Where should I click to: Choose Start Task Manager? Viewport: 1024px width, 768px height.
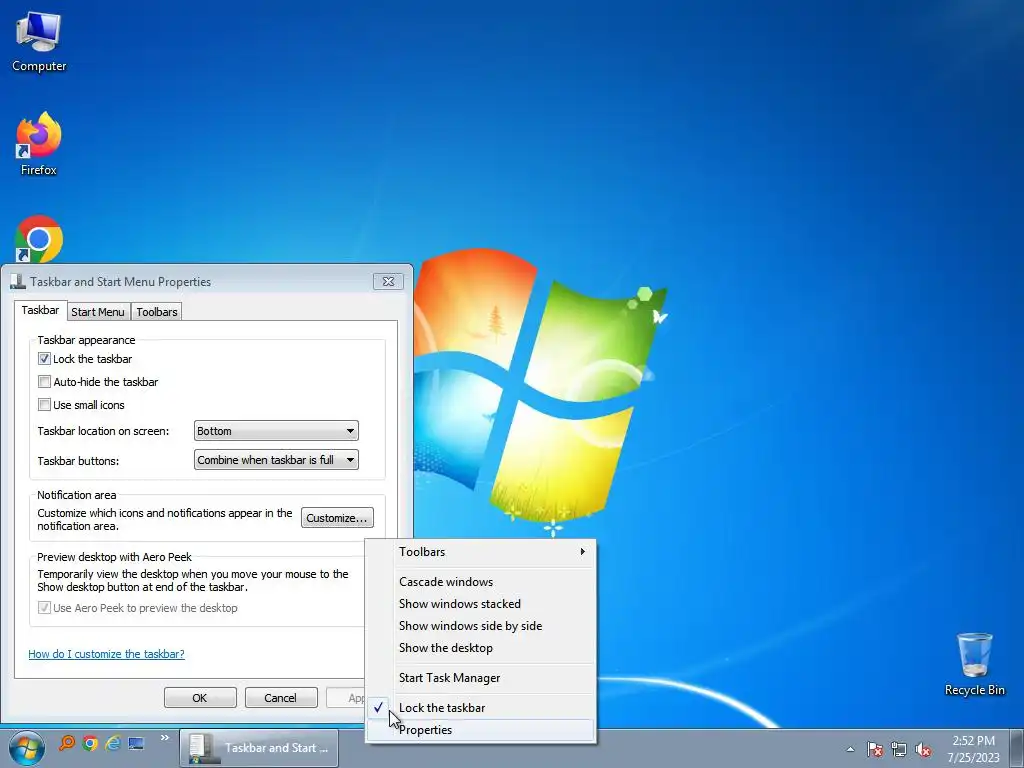click(x=481, y=678)
